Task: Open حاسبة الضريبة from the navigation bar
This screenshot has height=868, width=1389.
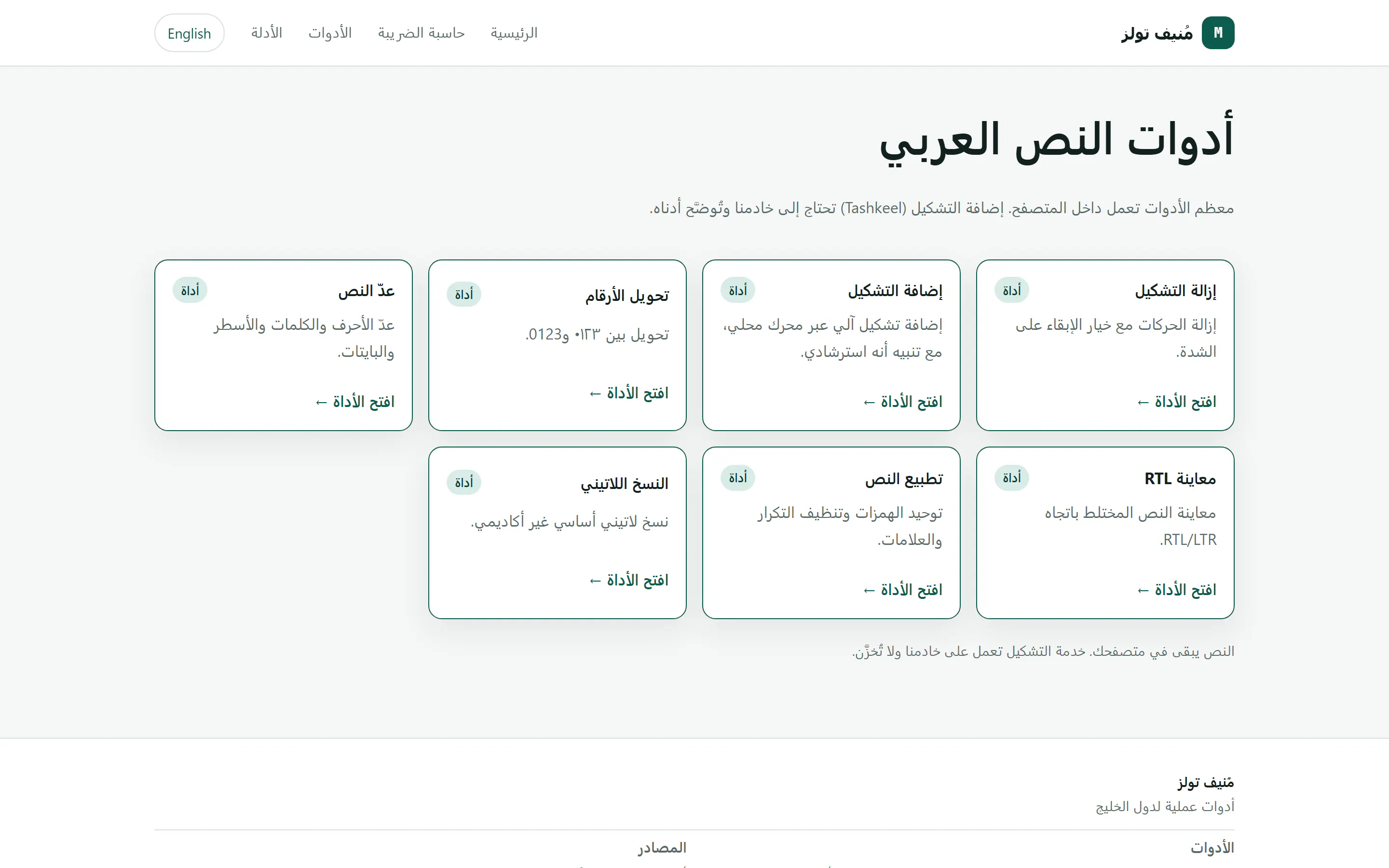Action: click(422, 33)
